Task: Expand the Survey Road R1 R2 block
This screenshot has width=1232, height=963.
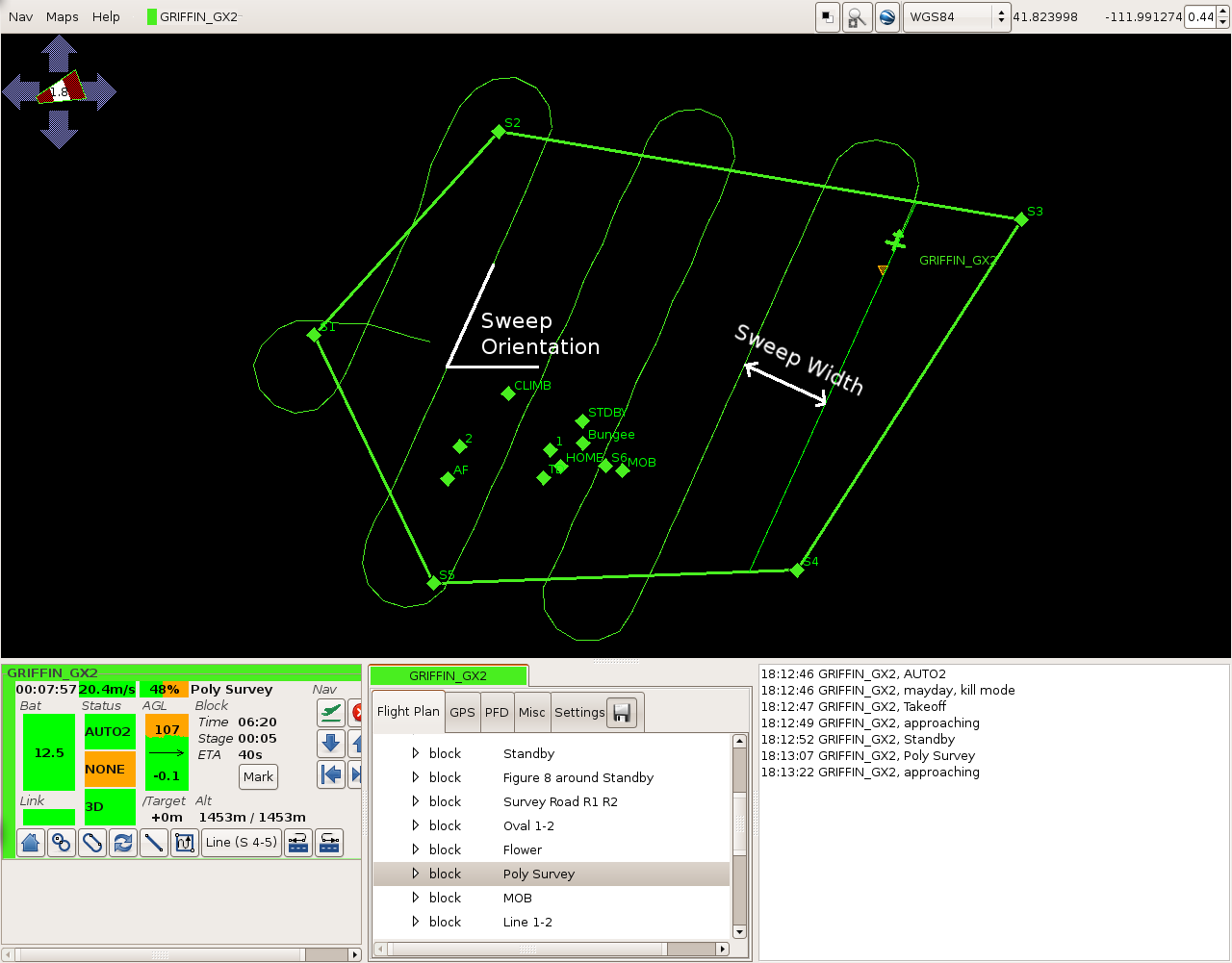Action: click(416, 801)
